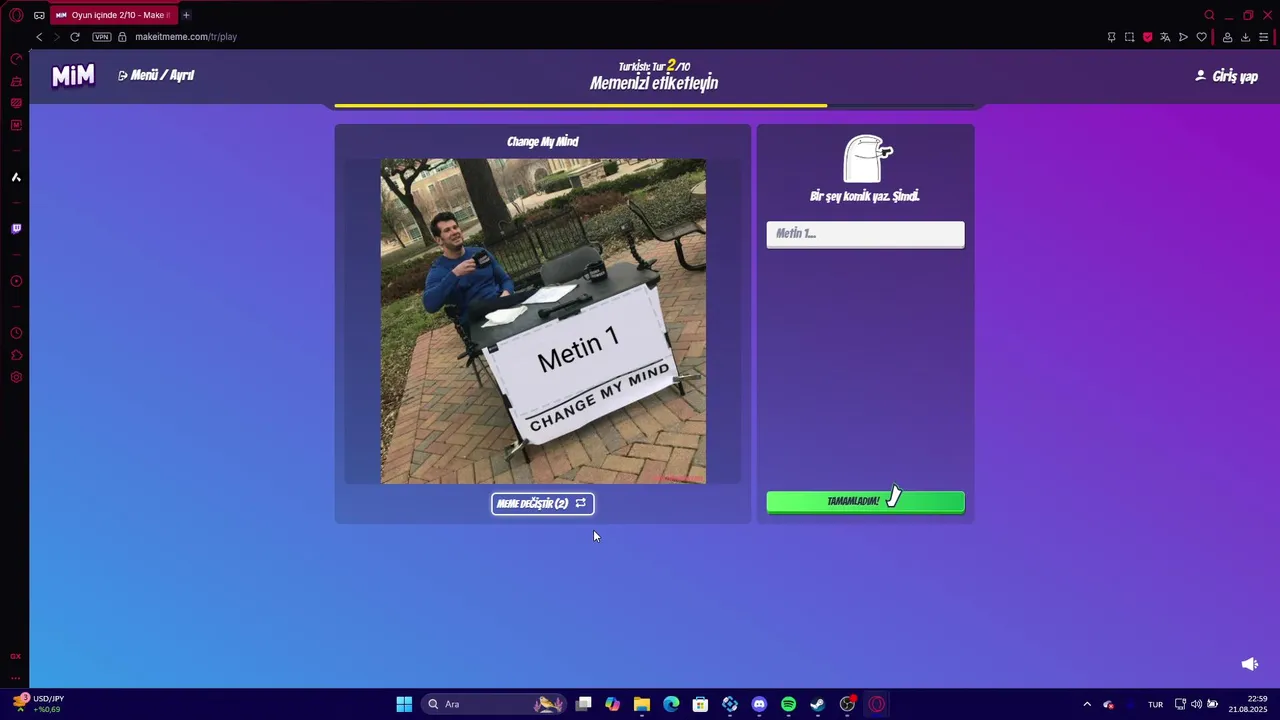The image size is (1280, 720).
Task: Open History clock in sidebar
Action: 16,333
